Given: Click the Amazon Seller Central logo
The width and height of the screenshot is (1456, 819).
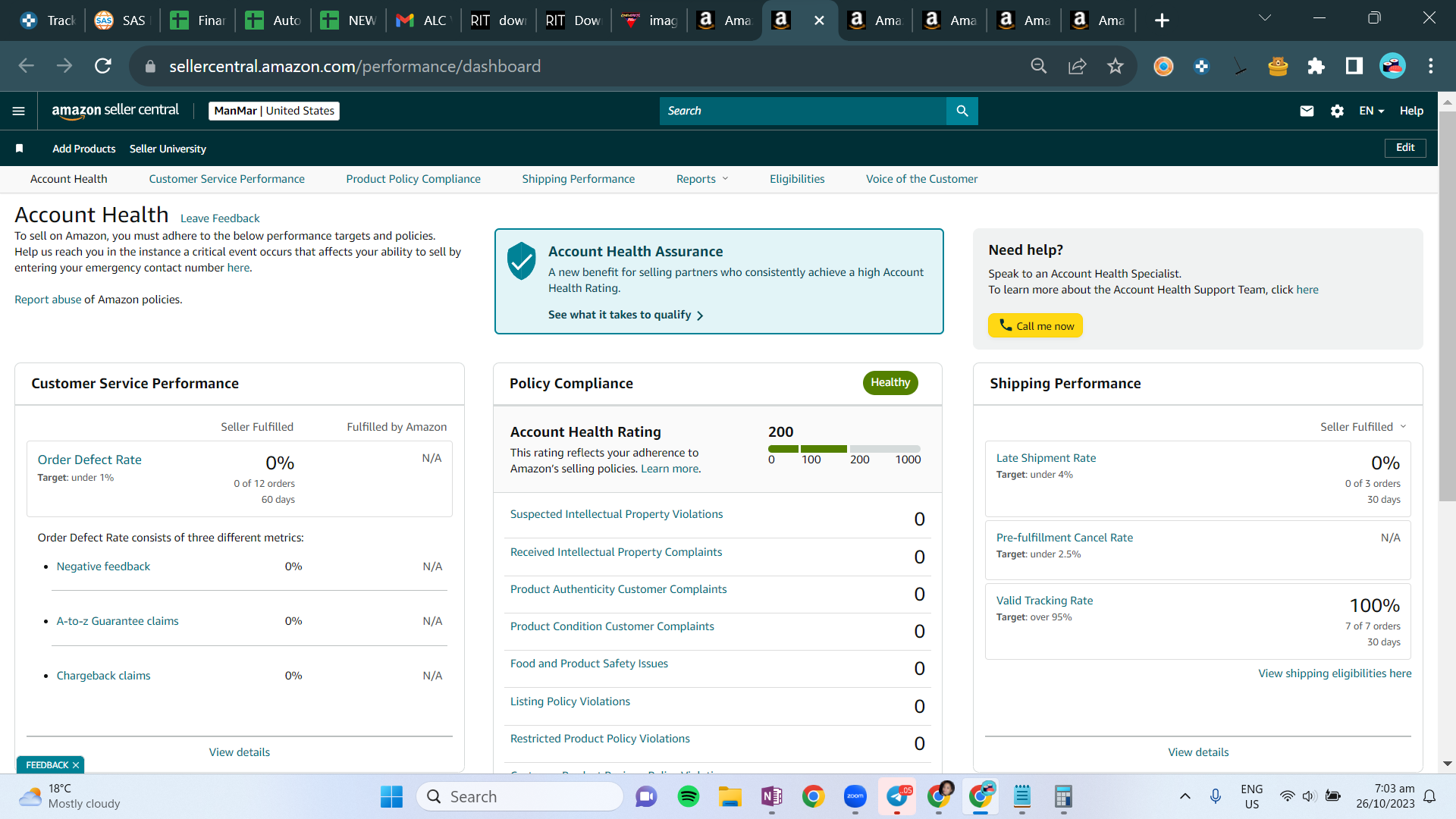Looking at the screenshot, I should click(115, 111).
